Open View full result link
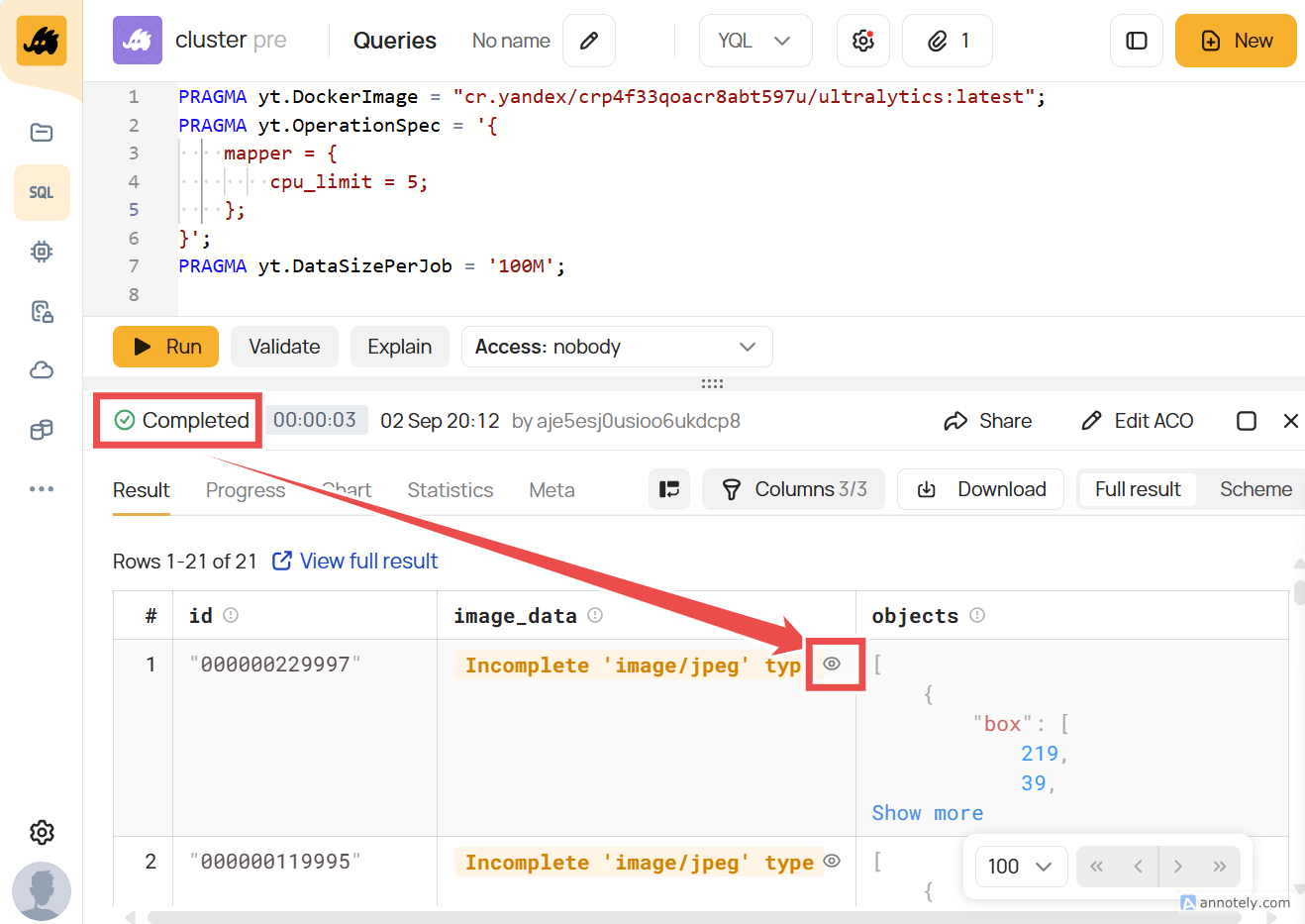1305x924 pixels. click(367, 562)
